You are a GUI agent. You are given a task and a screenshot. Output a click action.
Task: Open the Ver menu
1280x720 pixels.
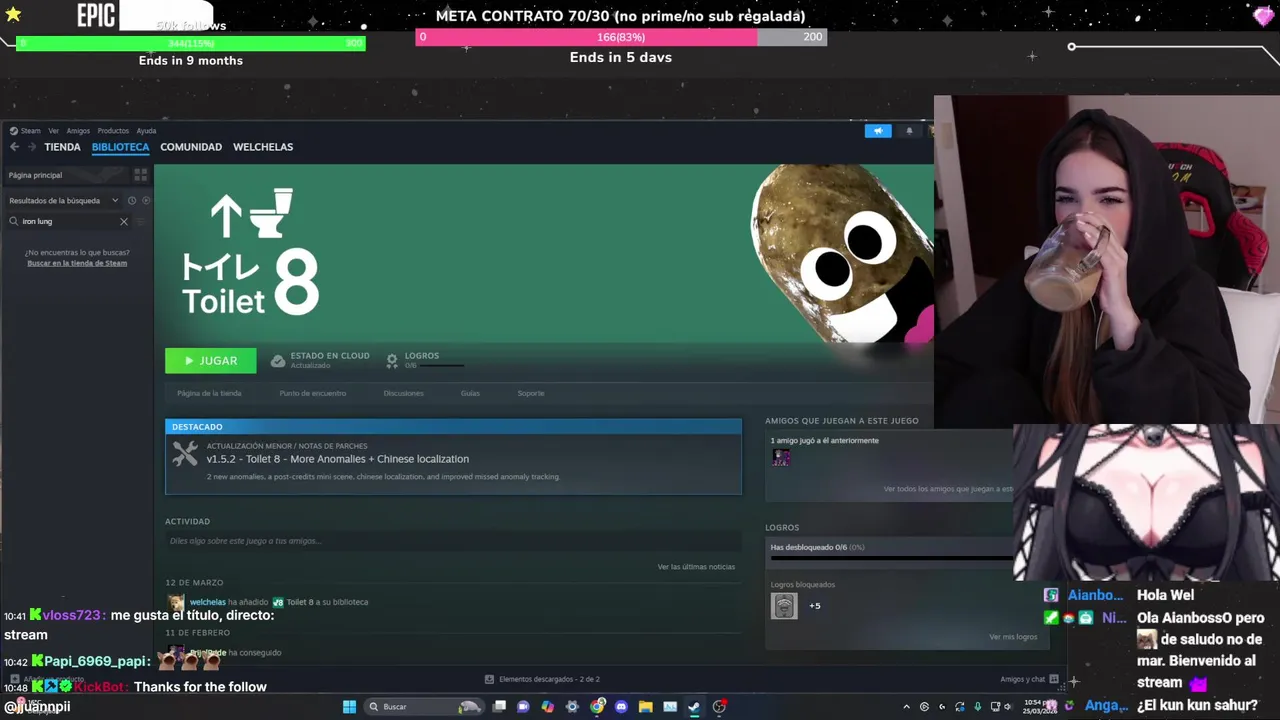(x=54, y=131)
